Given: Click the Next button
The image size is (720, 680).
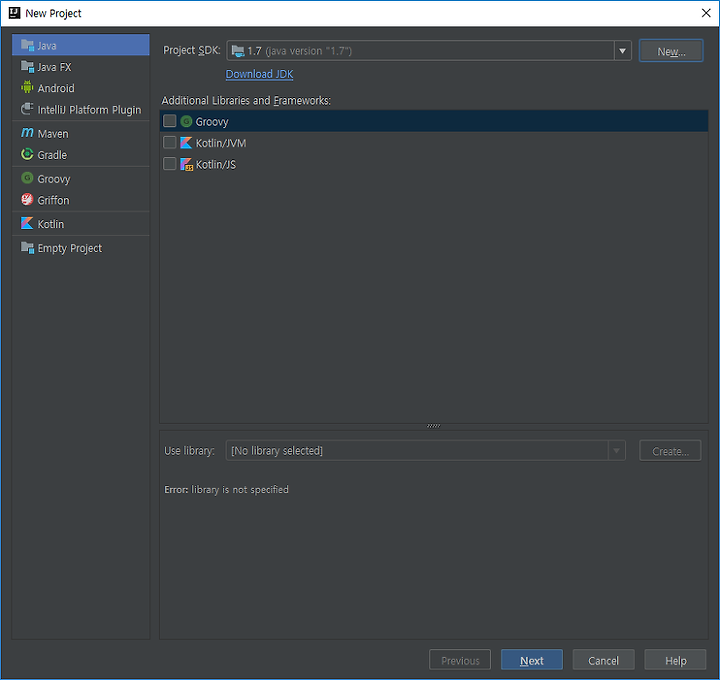Looking at the screenshot, I should click(532, 660).
